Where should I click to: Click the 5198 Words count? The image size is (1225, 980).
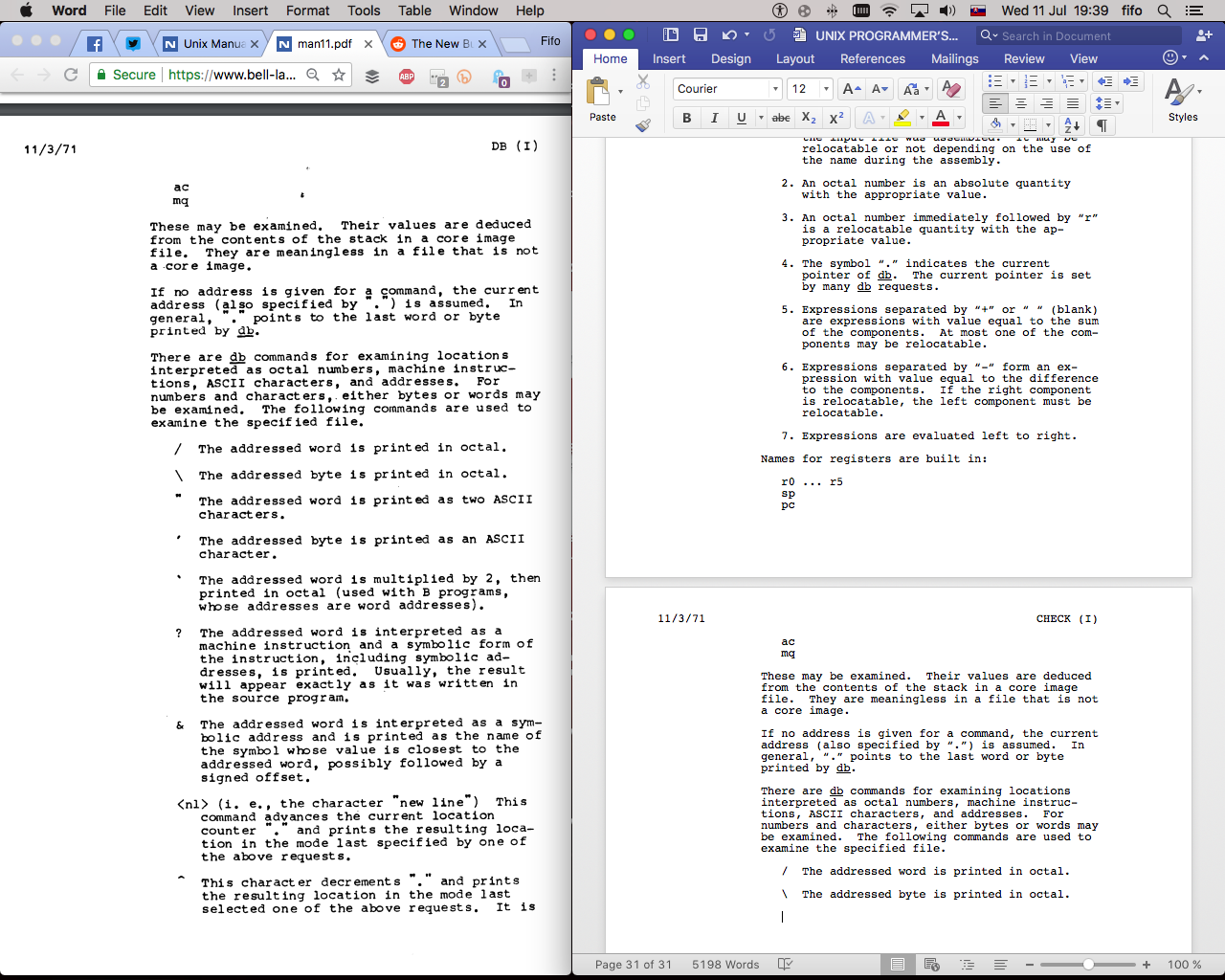725,965
